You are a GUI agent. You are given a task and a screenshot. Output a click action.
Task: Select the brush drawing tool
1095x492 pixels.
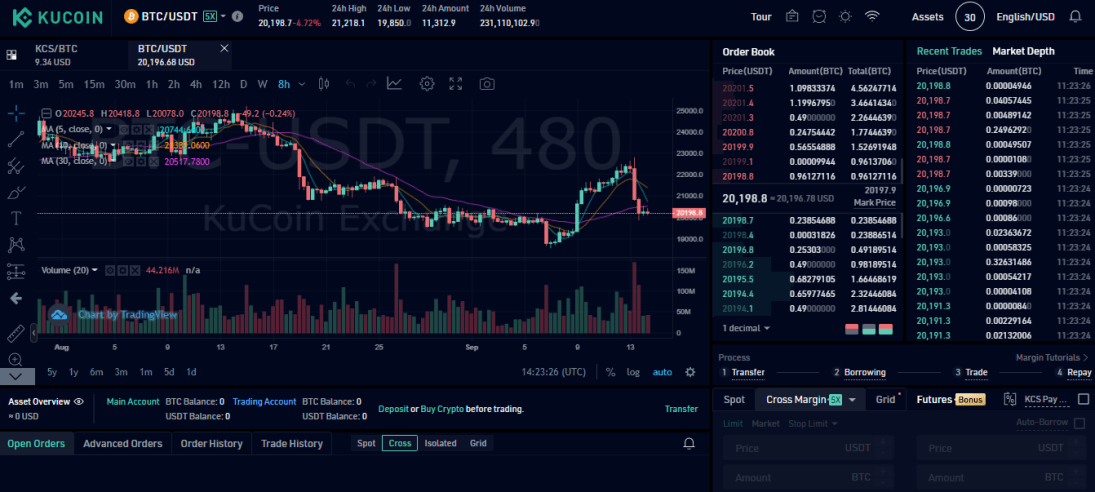[15, 192]
